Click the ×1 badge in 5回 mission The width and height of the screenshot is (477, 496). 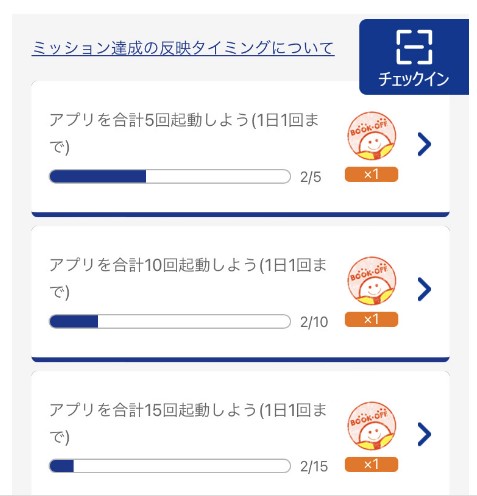[x=371, y=174]
